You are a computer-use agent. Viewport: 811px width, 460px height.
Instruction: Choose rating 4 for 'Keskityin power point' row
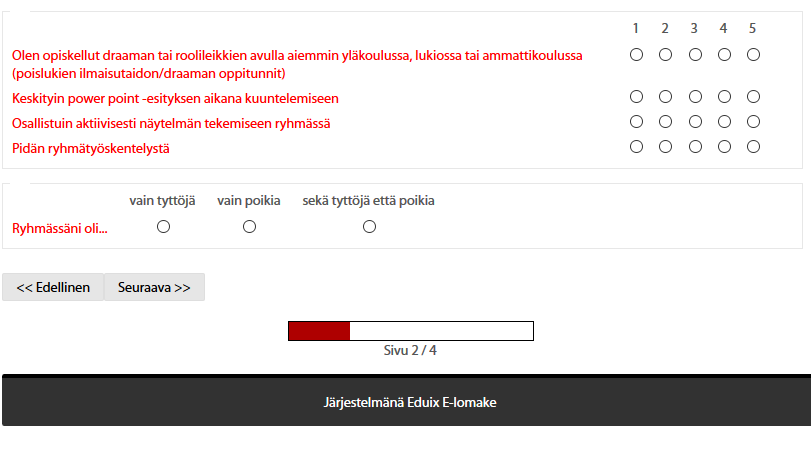point(724,97)
